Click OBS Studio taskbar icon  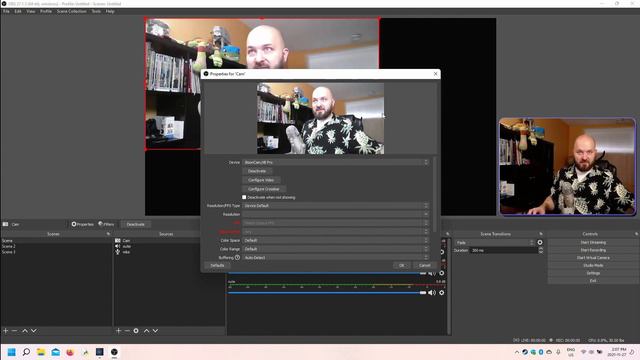[x=114, y=352]
